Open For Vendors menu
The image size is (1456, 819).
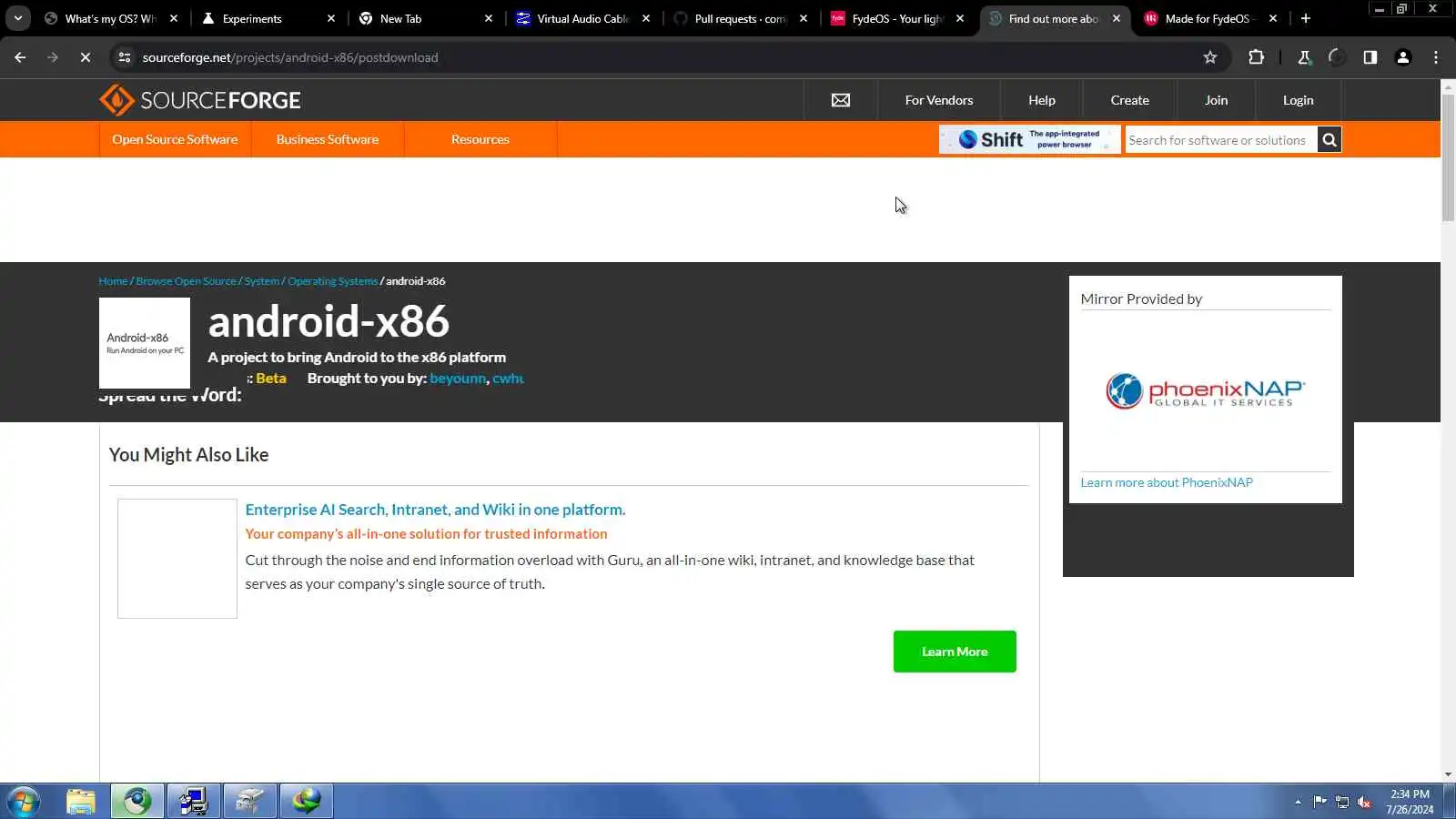[x=939, y=100]
